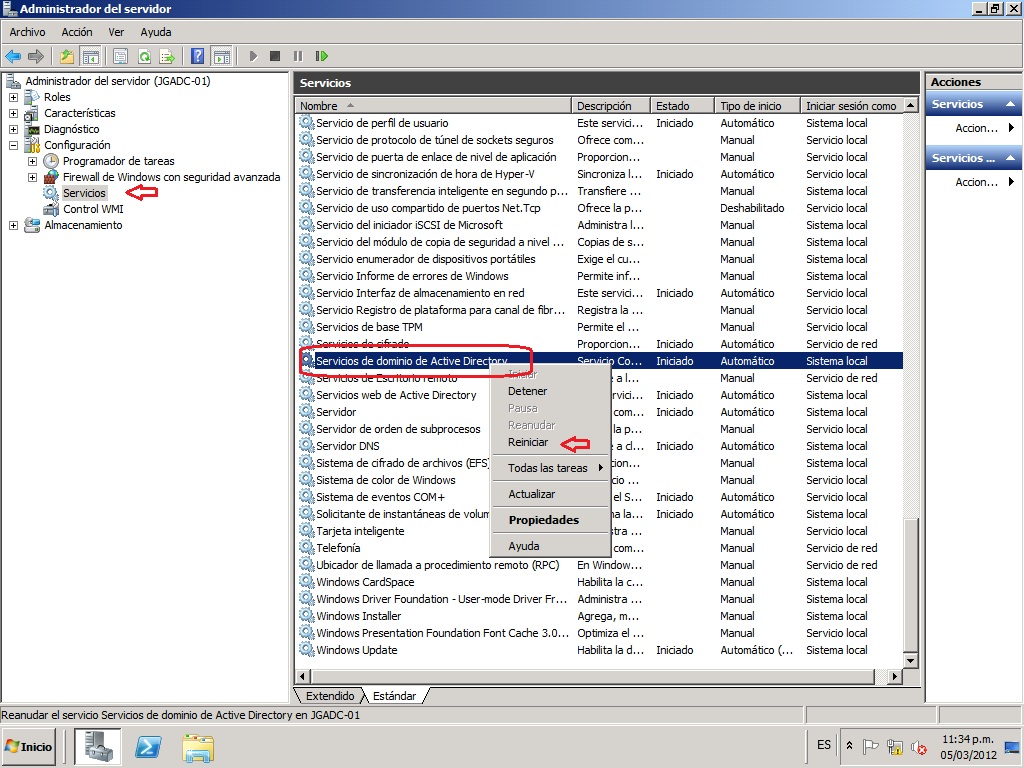Viewport: 1024px width, 768px height.
Task: Click the clock showing 11:34 p.m.
Action: coord(967,739)
